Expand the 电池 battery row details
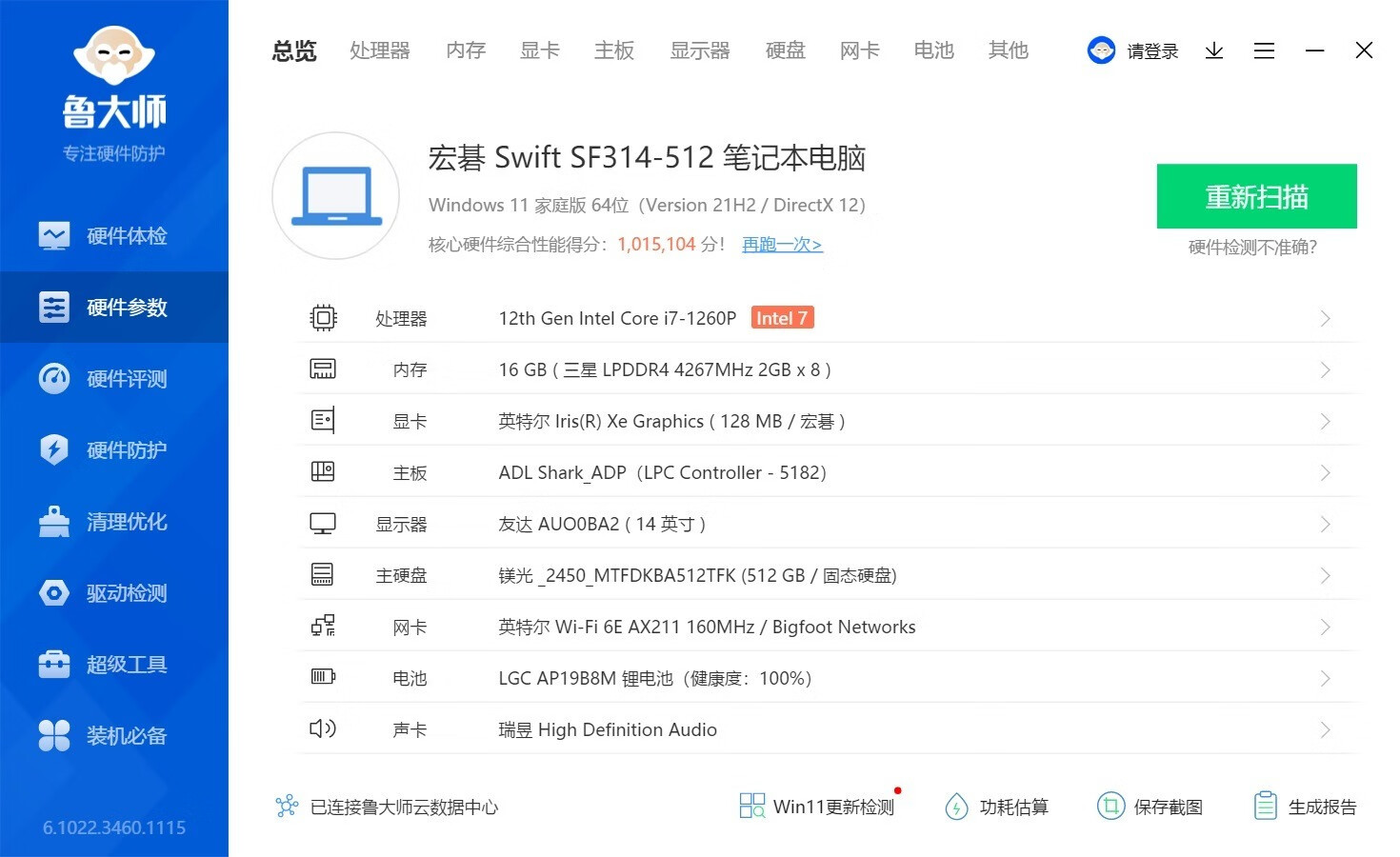Screen dimensions: 1400x857 pyautogui.click(x=1324, y=678)
